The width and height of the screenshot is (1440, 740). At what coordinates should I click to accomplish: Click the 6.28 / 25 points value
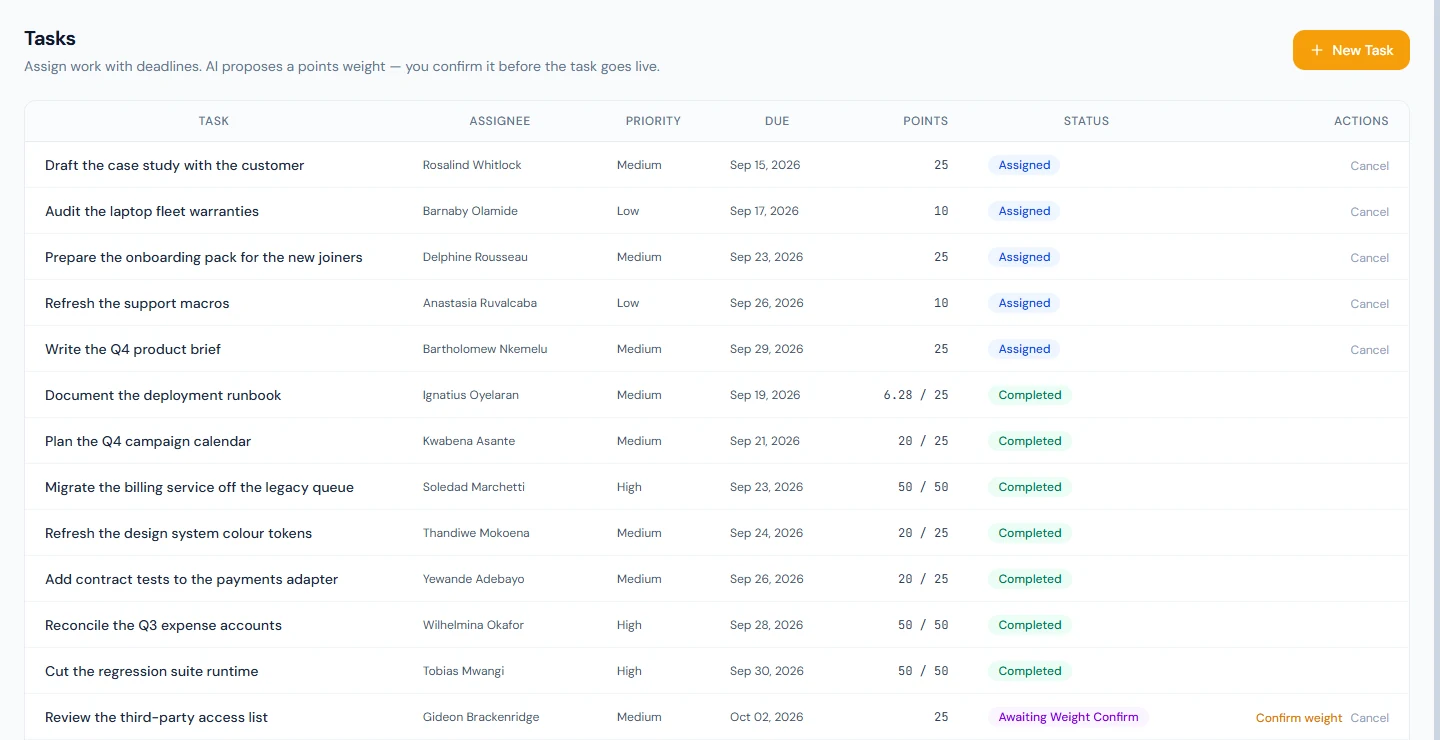tap(916, 395)
